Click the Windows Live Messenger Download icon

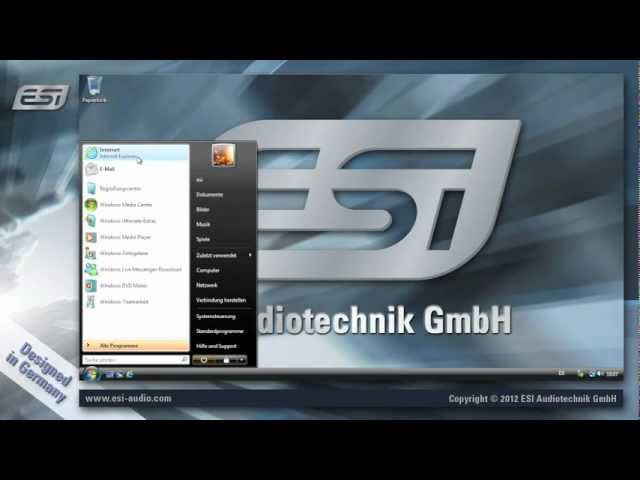[91, 269]
